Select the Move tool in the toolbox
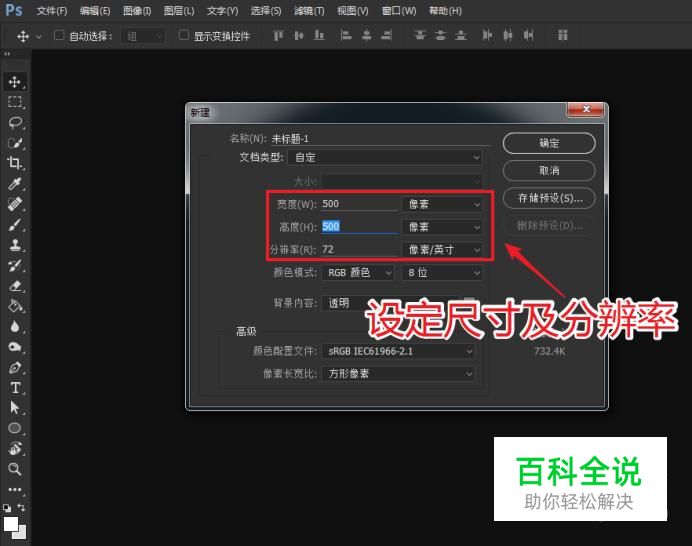 [15, 82]
